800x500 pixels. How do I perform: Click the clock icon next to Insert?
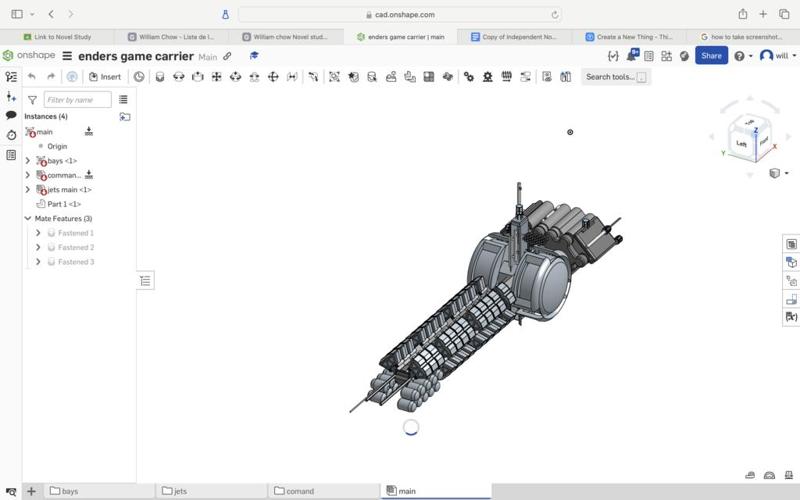point(139,77)
